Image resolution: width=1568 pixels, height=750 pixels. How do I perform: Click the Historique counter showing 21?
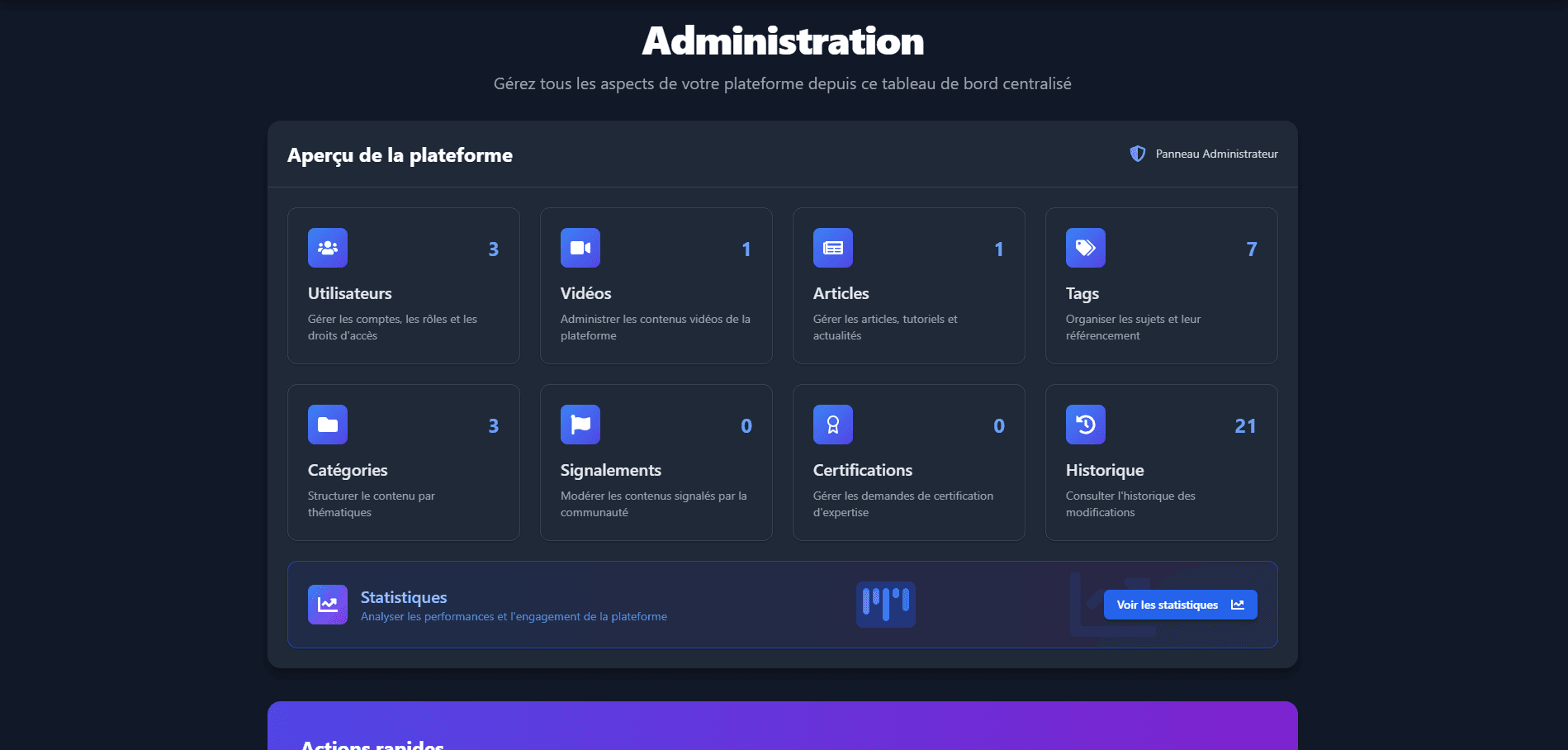click(1245, 426)
